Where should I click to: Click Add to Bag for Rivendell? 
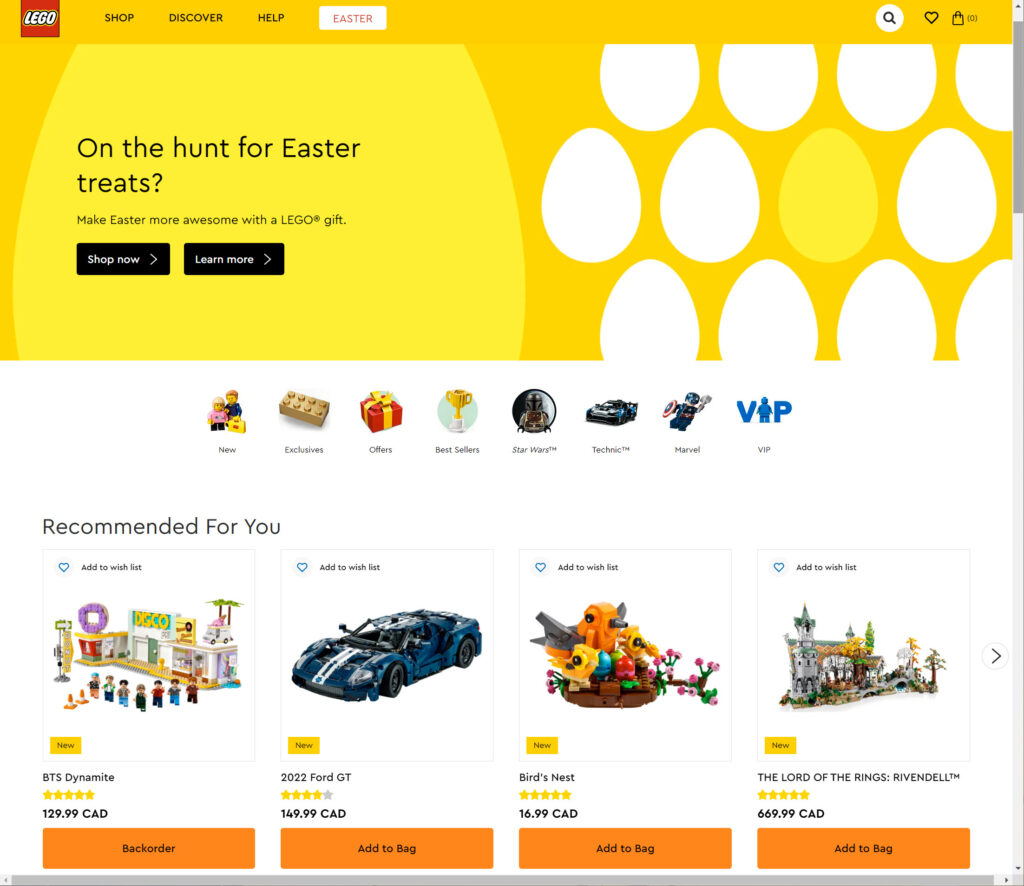863,848
